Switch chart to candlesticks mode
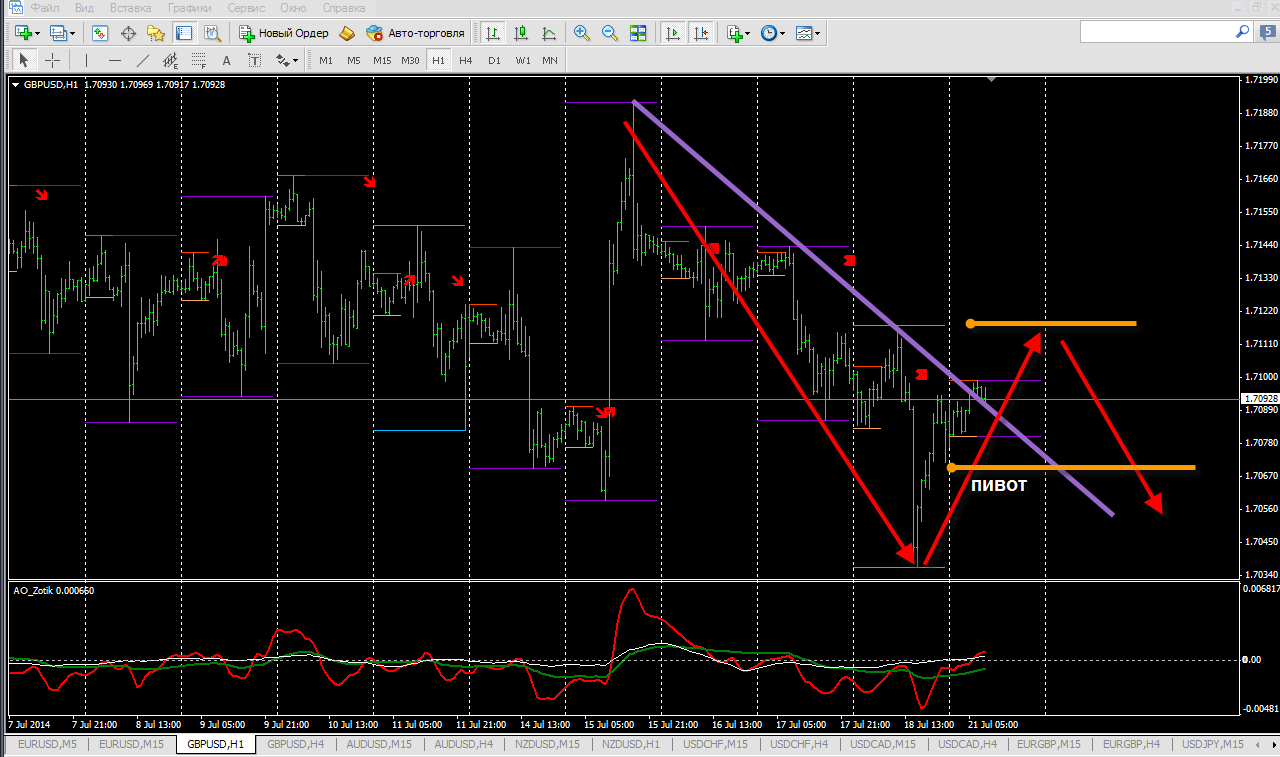This screenshot has height=757, width=1280. click(520, 33)
